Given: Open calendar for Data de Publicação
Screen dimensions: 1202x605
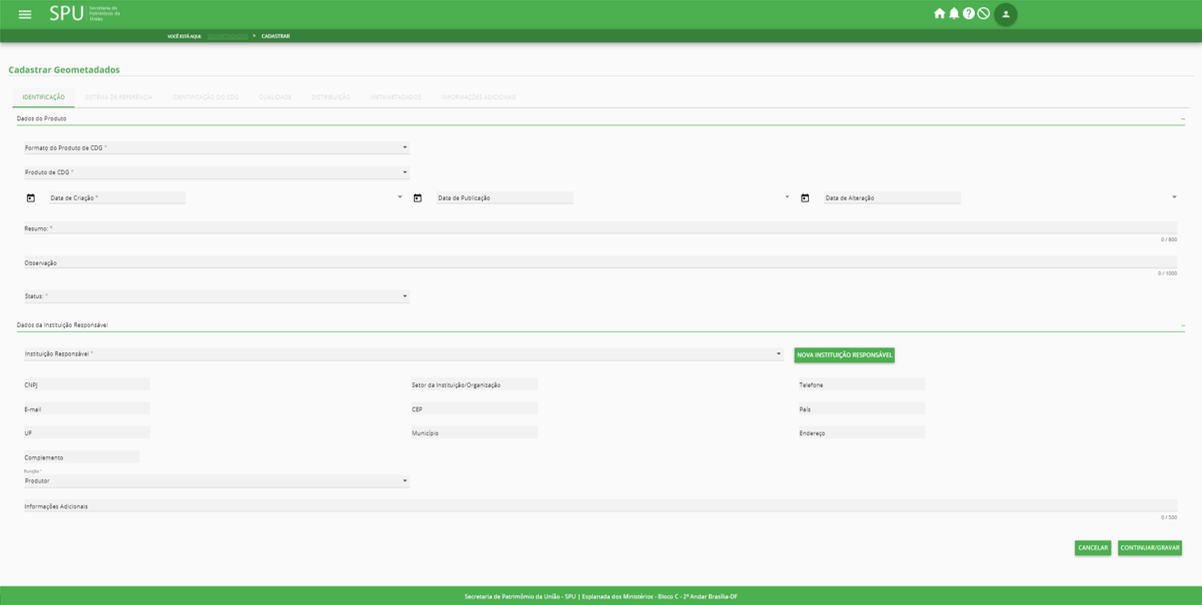Looking at the screenshot, I should pyautogui.click(x=418, y=198).
